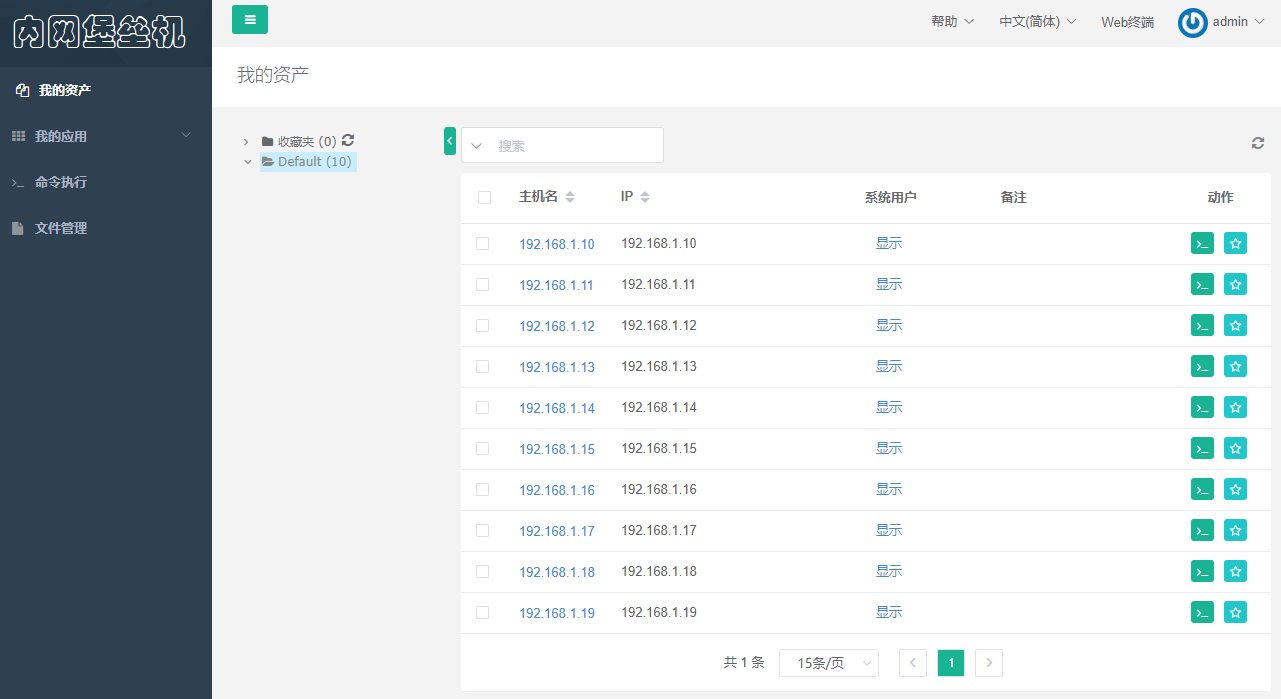Expand the 收藏夹 tree node
The height and width of the screenshot is (699, 1281).
pyautogui.click(x=246, y=142)
